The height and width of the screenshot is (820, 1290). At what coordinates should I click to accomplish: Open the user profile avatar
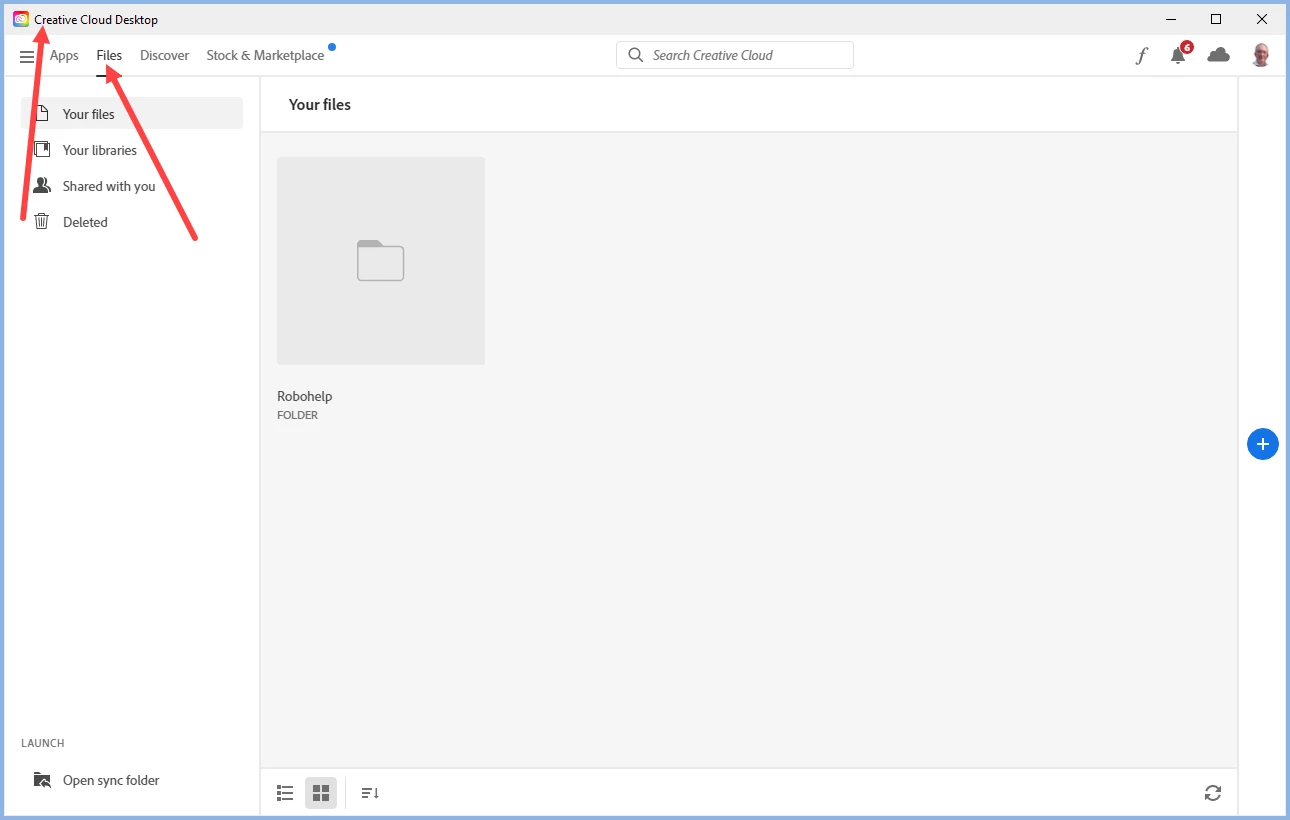(x=1261, y=55)
